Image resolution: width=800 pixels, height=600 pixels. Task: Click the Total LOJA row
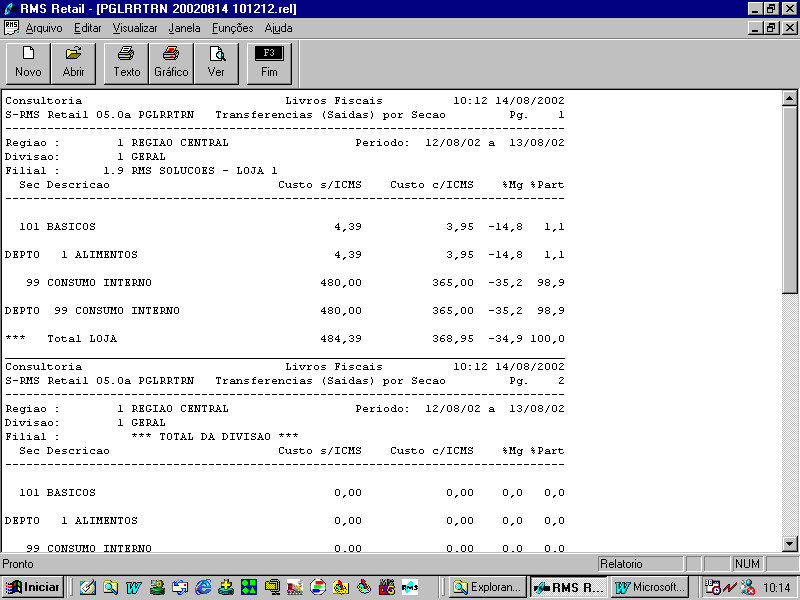[285, 339]
